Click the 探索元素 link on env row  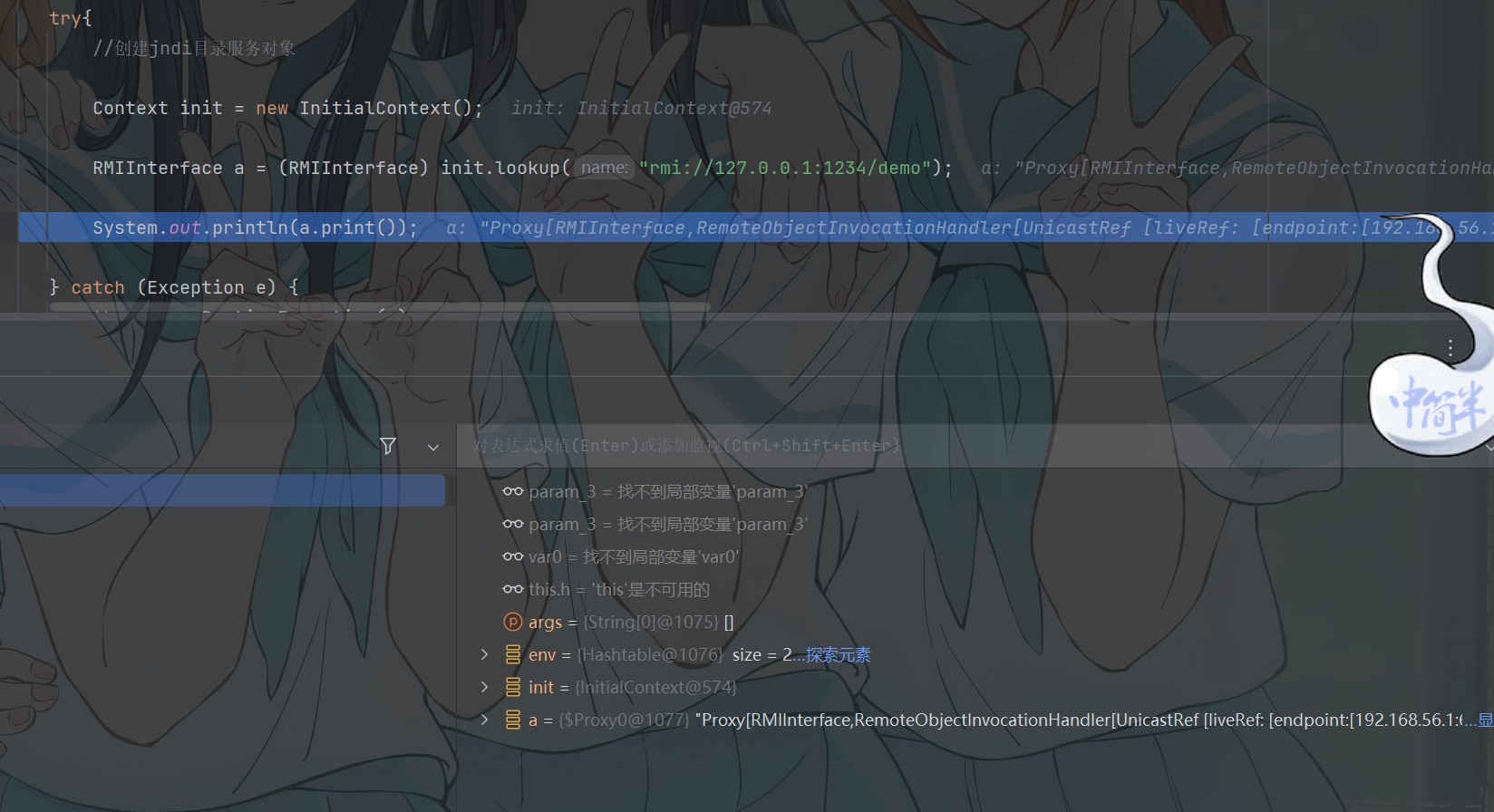coord(838,655)
